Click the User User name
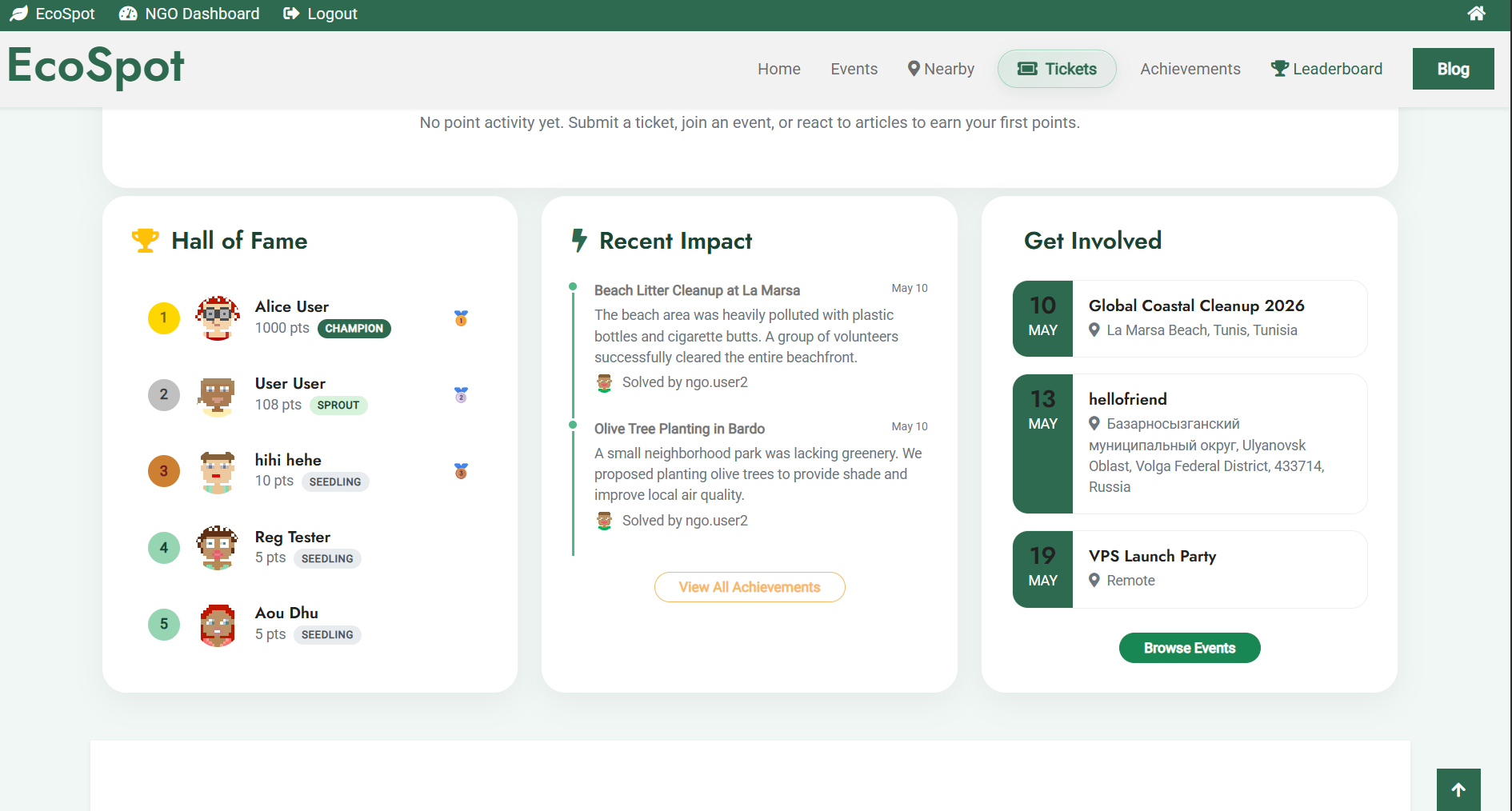The width and height of the screenshot is (1512, 811). click(290, 384)
